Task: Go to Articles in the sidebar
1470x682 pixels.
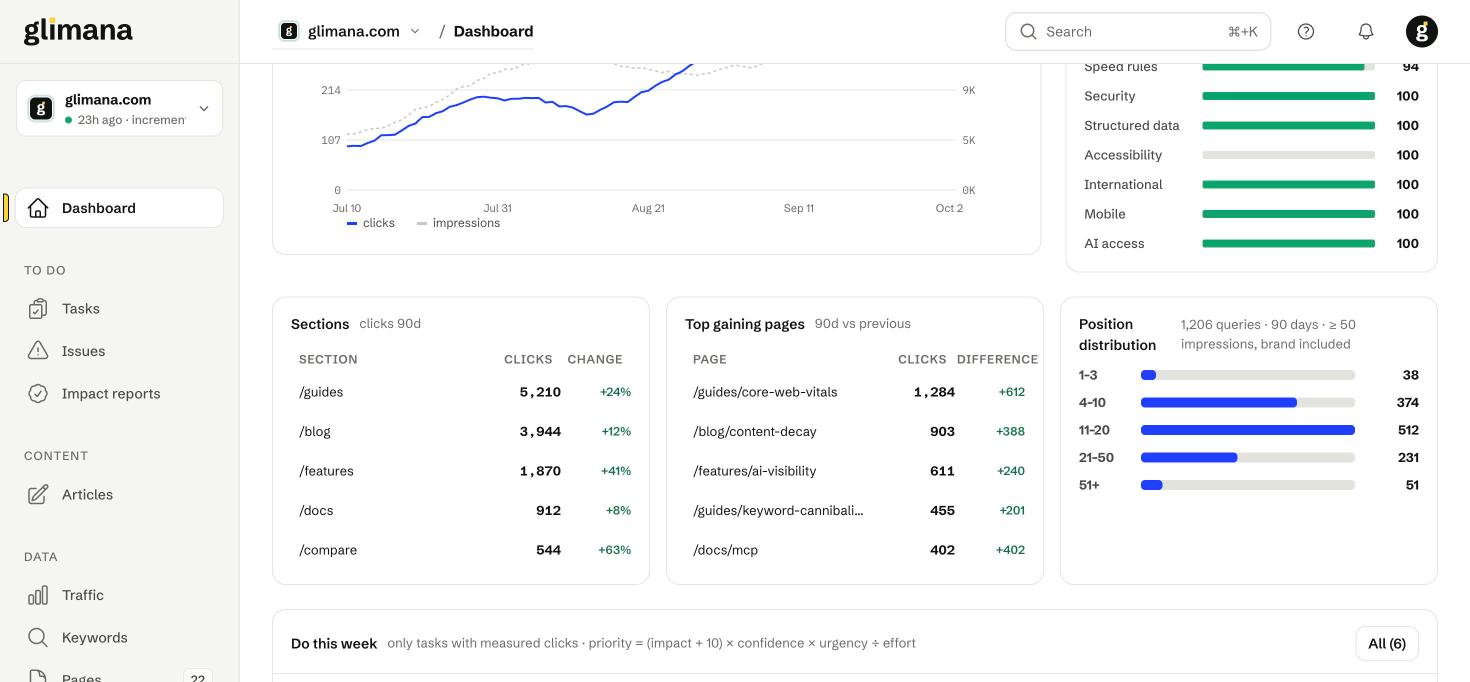Action: pos(119,495)
